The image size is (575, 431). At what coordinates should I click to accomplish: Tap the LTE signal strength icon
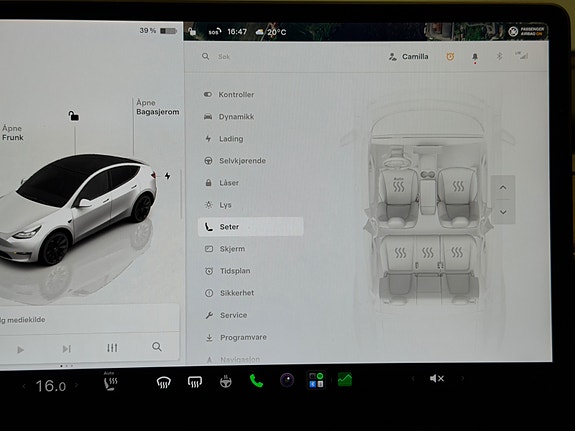point(521,55)
